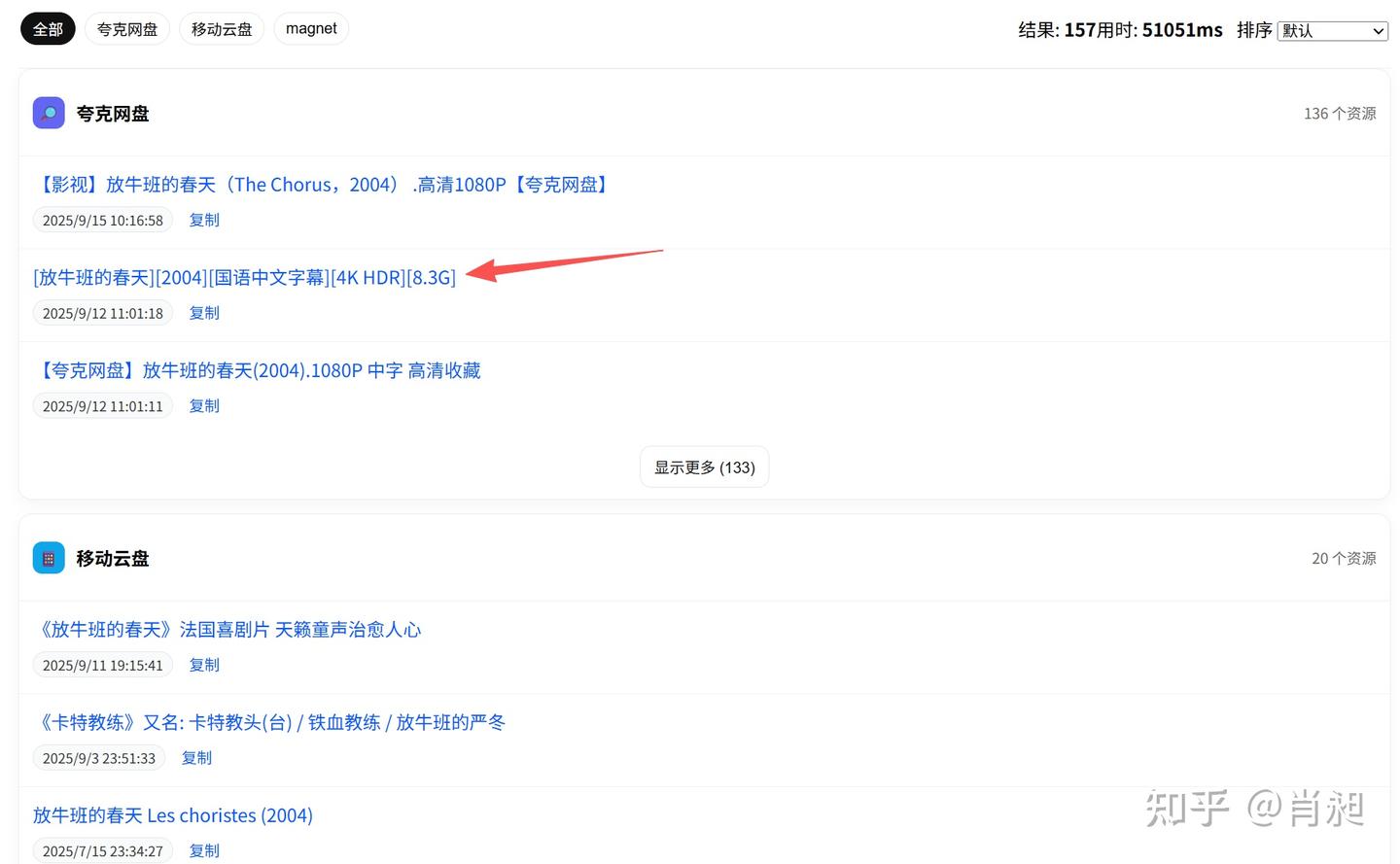
Task: Copy the 《卡特教练》 resource link
Action: [x=195, y=757]
